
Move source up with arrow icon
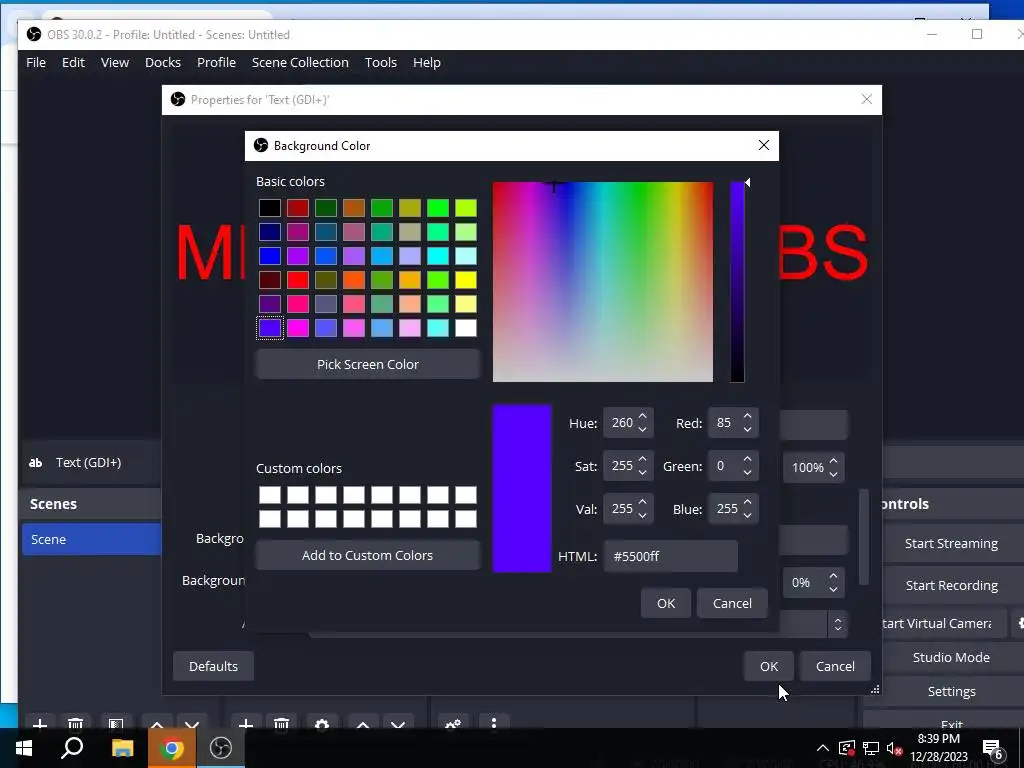(x=363, y=725)
